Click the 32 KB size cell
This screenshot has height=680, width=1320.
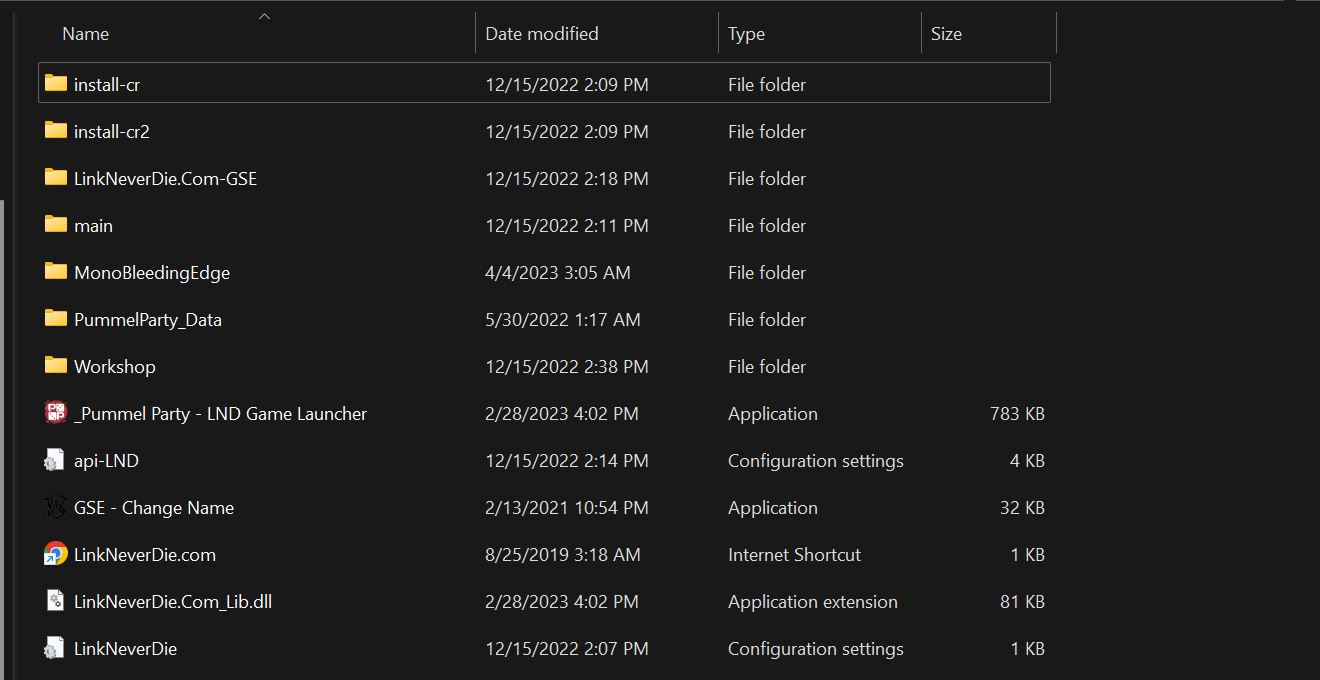click(x=1022, y=508)
